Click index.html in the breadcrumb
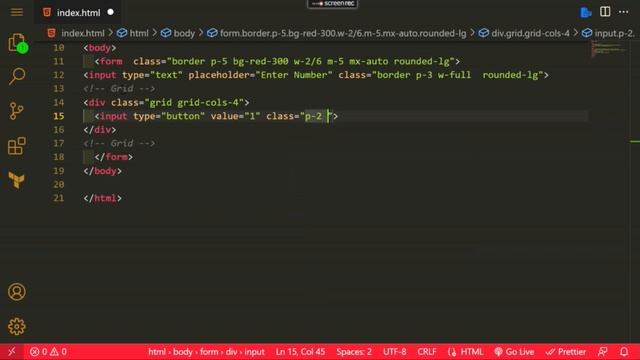Viewport: 640px width, 360px height. tap(82, 33)
